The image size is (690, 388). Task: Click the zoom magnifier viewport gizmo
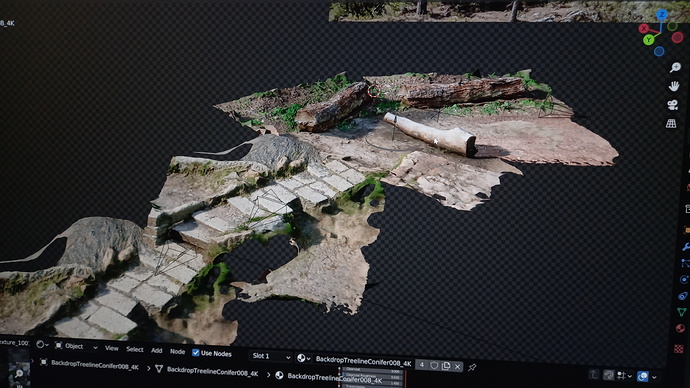click(x=675, y=67)
